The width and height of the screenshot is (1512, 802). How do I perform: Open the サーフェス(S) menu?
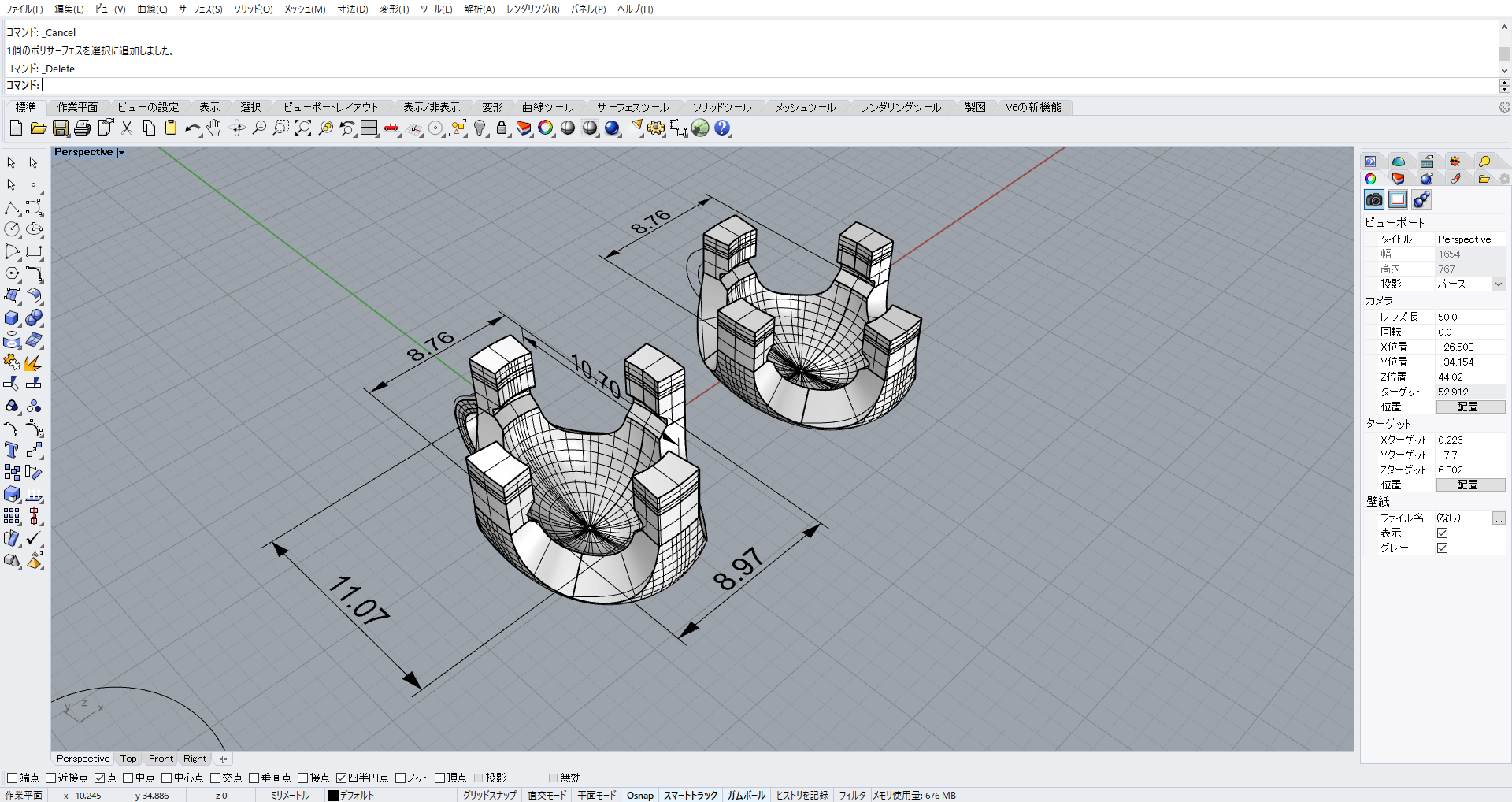point(200,9)
